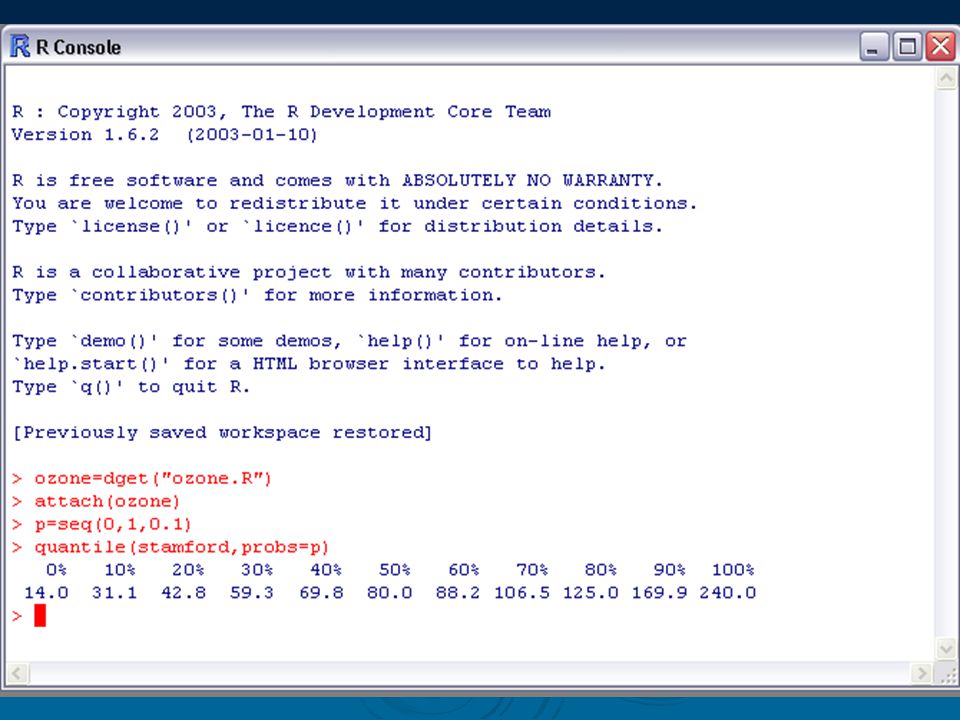Click the 'p=seq(0,1,0.1)' command line
The height and width of the screenshot is (720, 960).
tap(113, 524)
